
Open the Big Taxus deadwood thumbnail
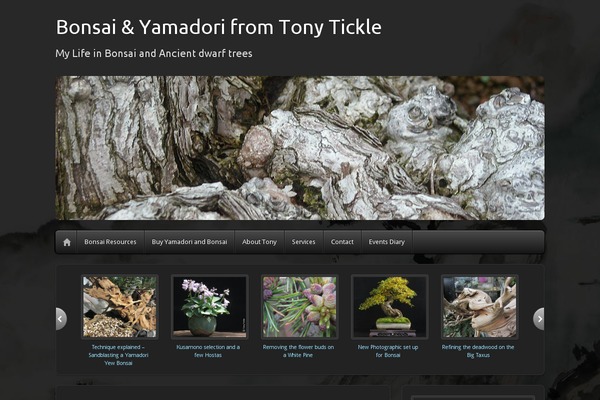click(x=479, y=307)
